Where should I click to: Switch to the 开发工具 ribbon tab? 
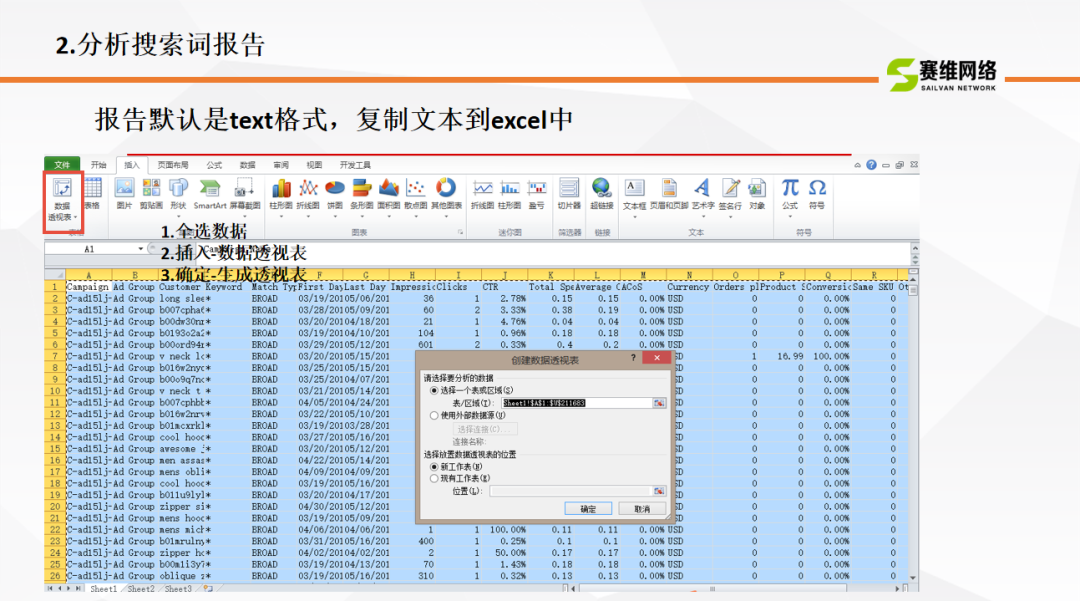[x=355, y=165]
